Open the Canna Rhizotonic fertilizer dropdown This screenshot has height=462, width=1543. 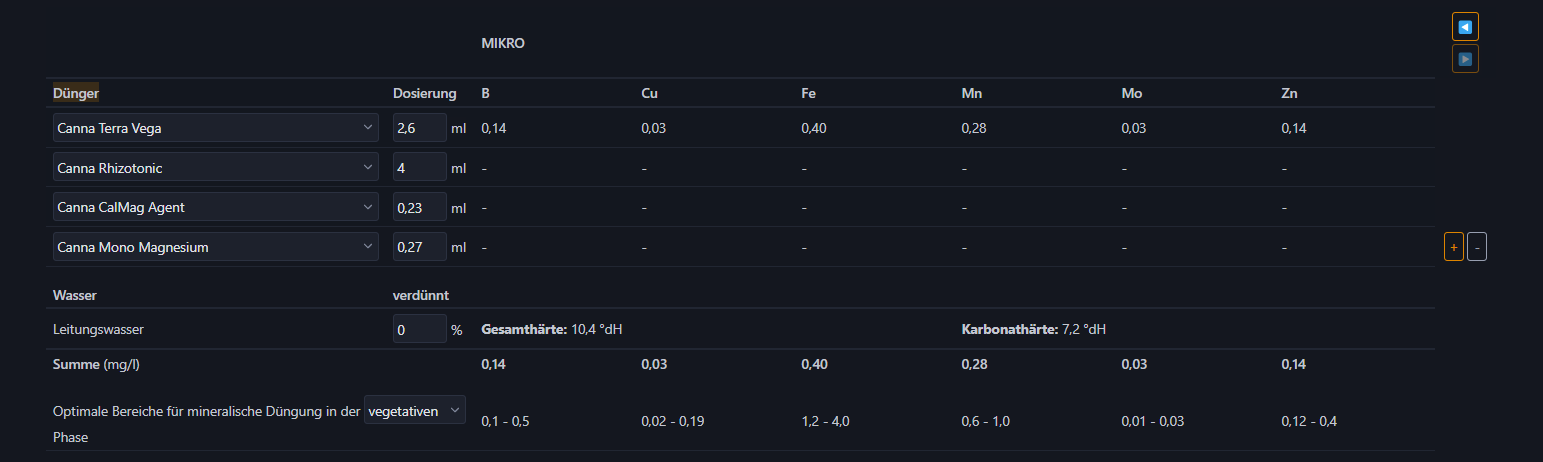pos(216,168)
